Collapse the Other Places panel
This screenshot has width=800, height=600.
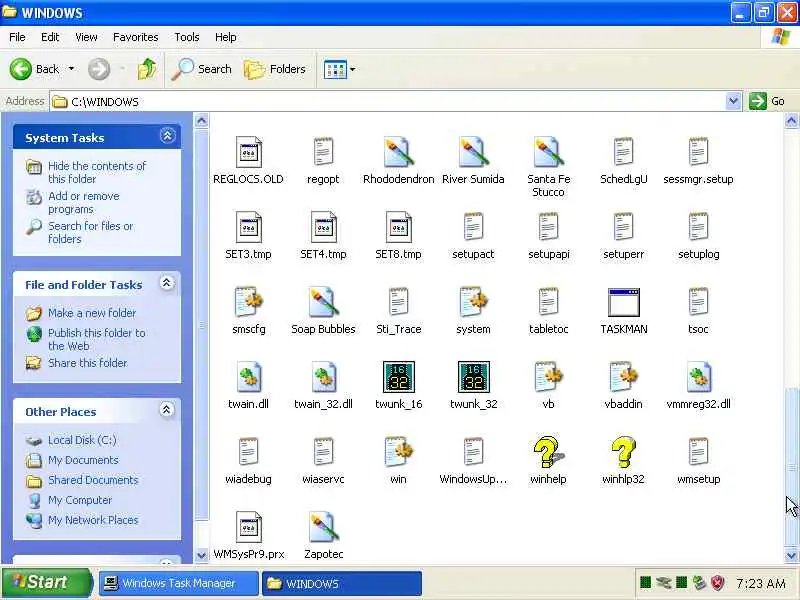pyautogui.click(x=166, y=410)
